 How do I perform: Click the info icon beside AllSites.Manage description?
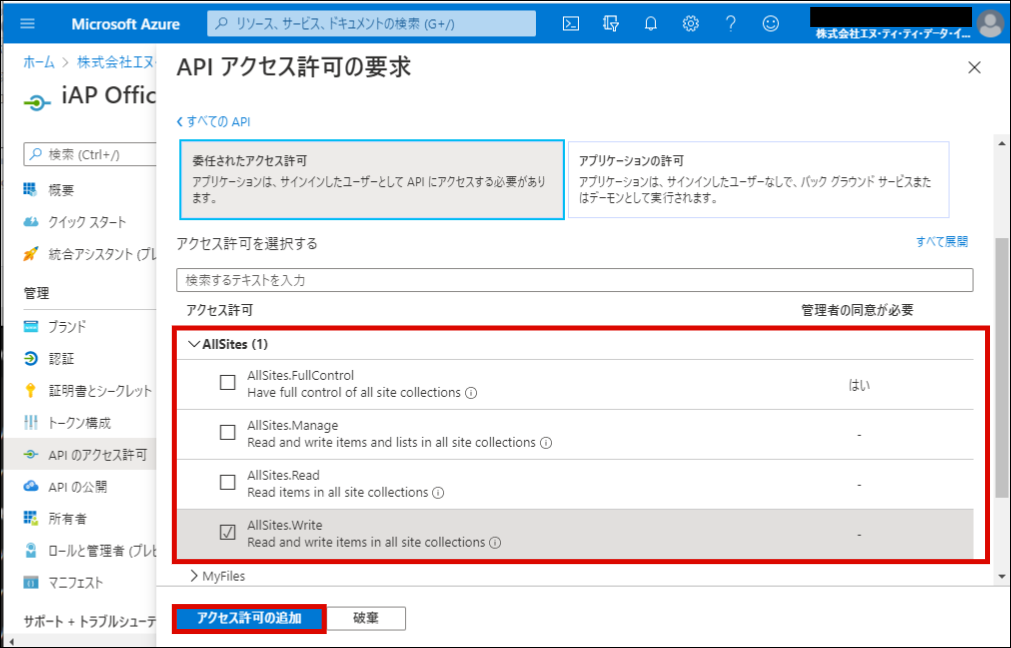click(546, 443)
